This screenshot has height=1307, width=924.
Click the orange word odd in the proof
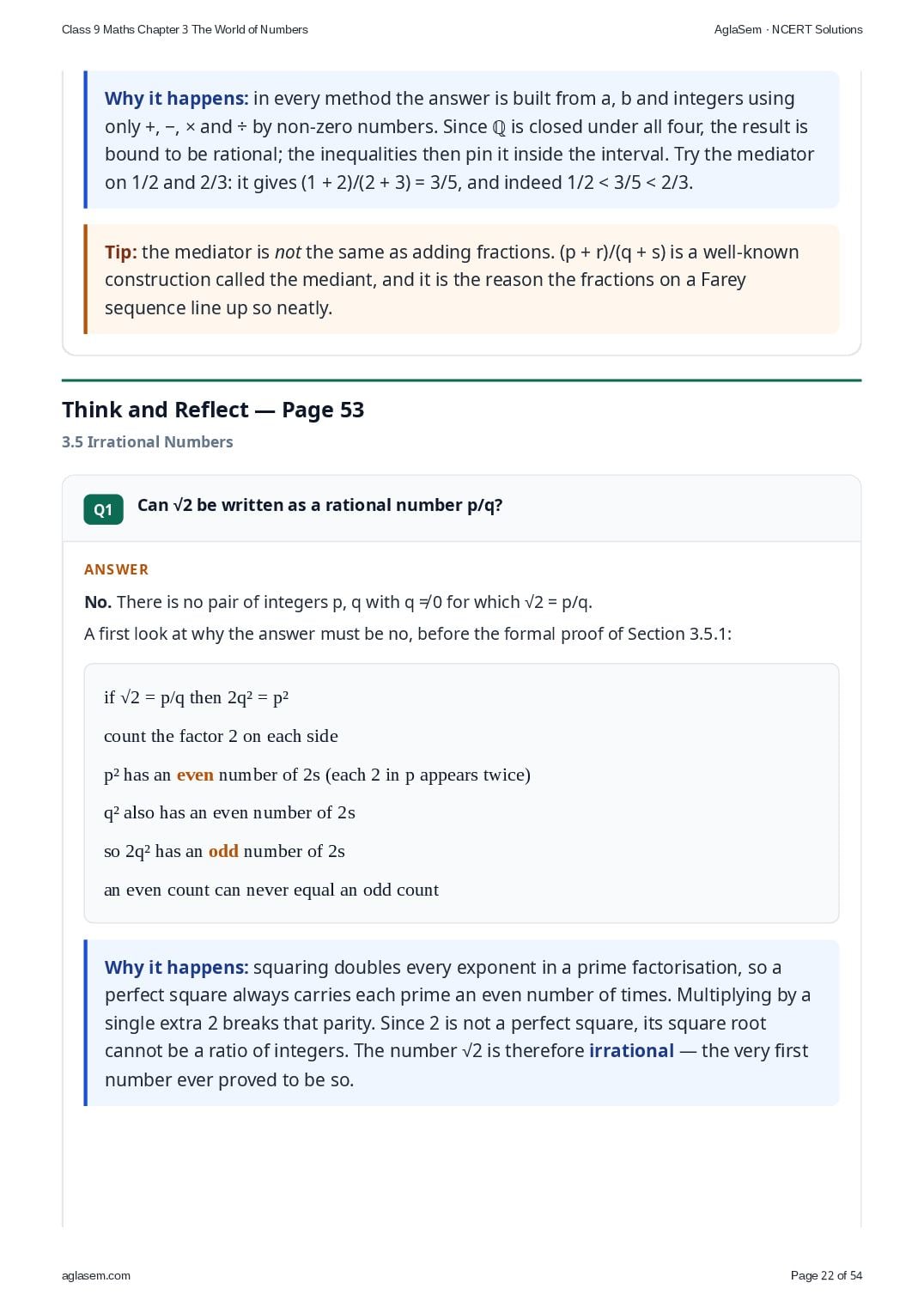coord(223,851)
